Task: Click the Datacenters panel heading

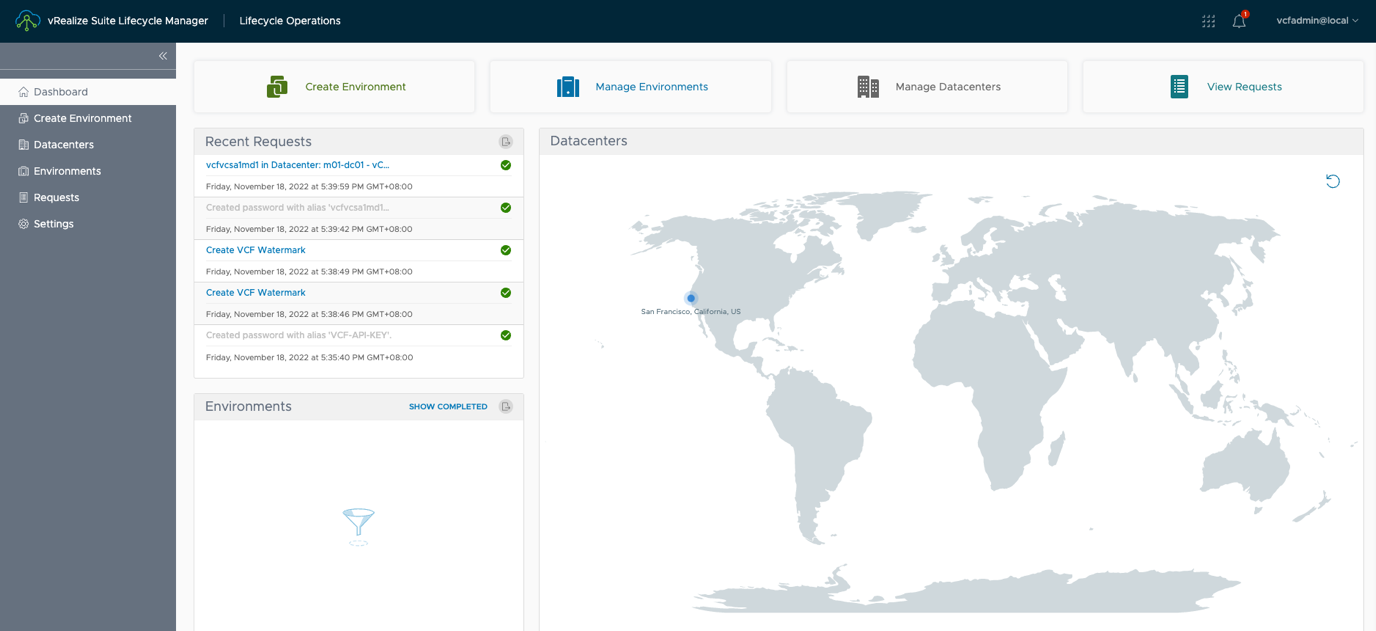Action: (589, 141)
